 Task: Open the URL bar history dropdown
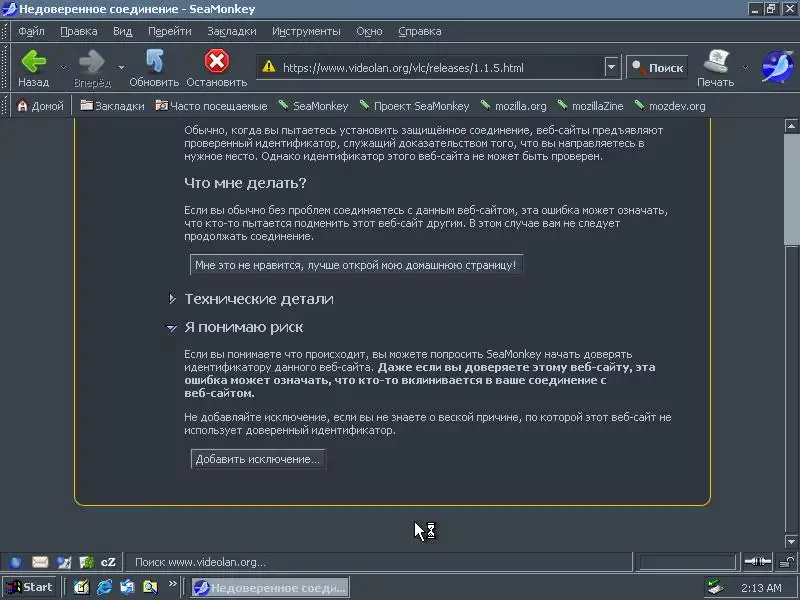click(x=611, y=67)
